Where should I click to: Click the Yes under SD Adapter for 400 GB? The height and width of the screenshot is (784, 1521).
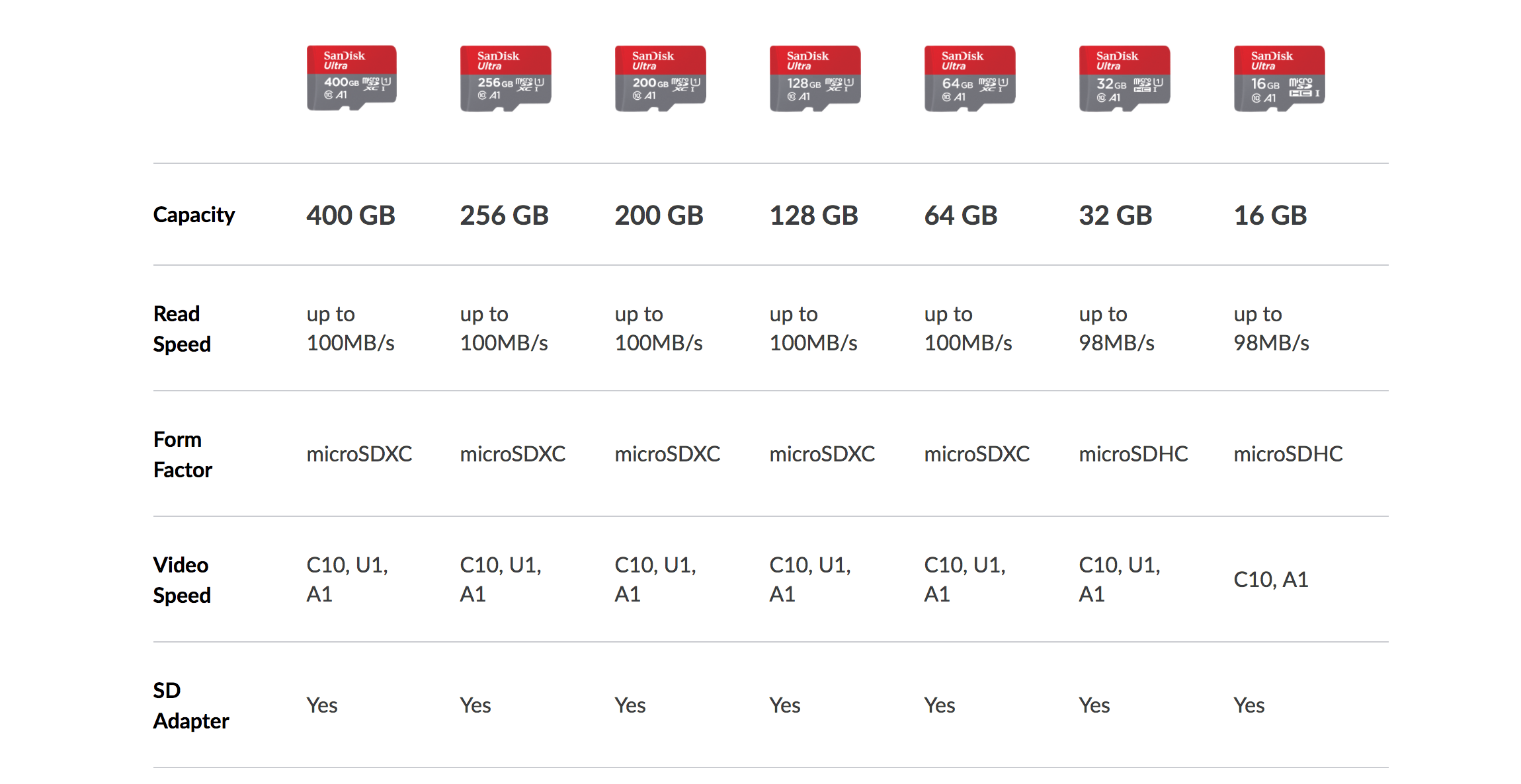(x=322, y=705)
